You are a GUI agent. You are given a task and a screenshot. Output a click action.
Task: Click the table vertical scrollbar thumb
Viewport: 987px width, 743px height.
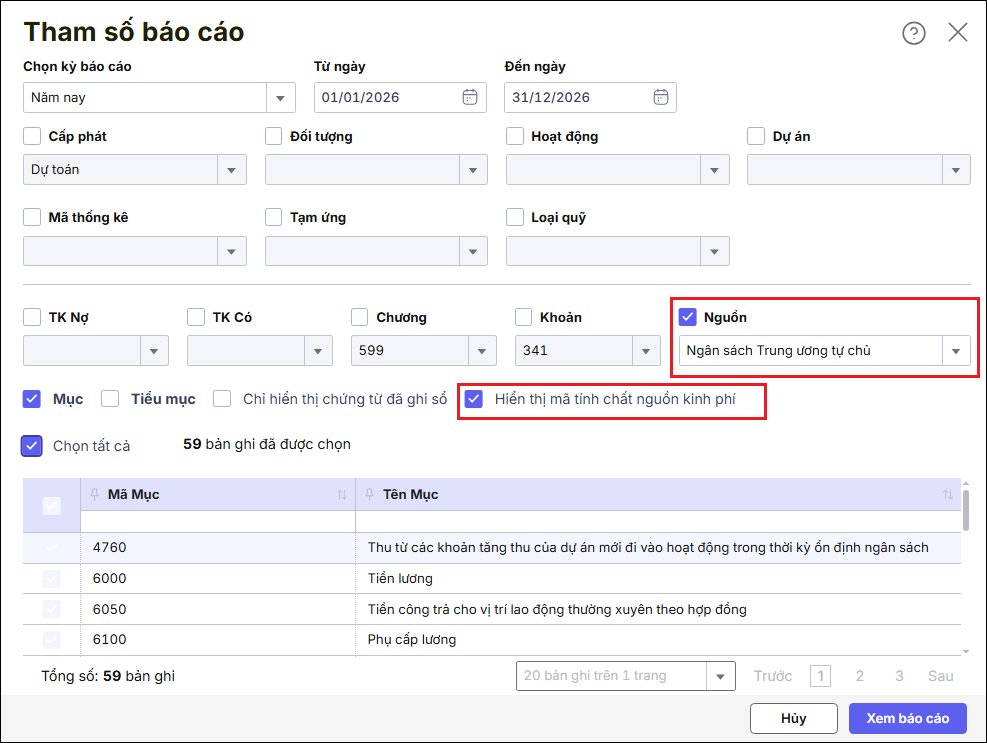pos(966,511)
